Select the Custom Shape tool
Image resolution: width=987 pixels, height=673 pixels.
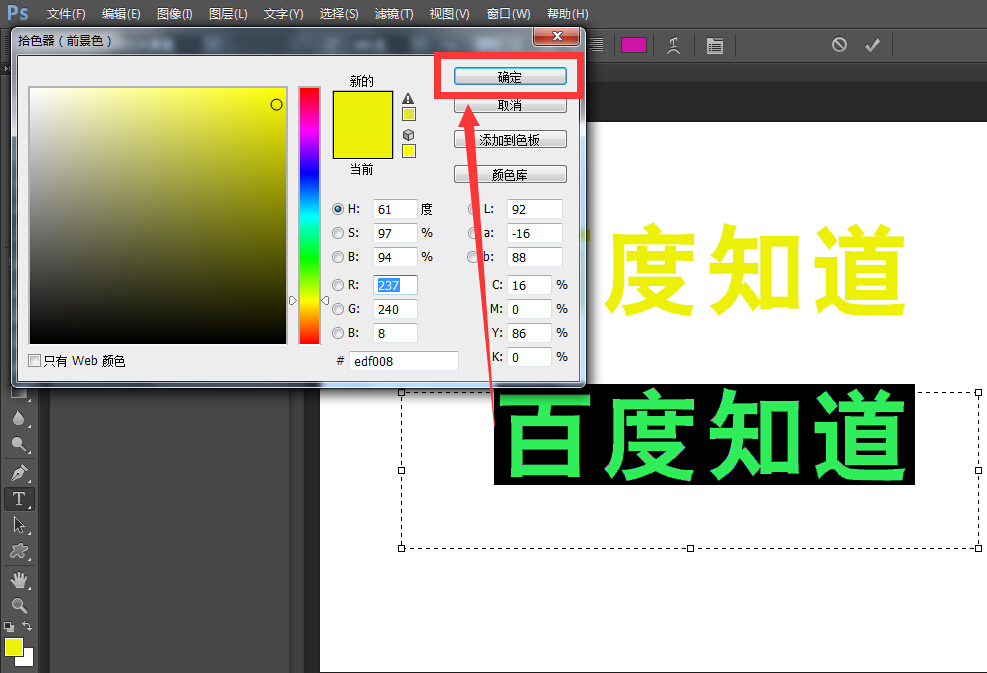[19, 551]
